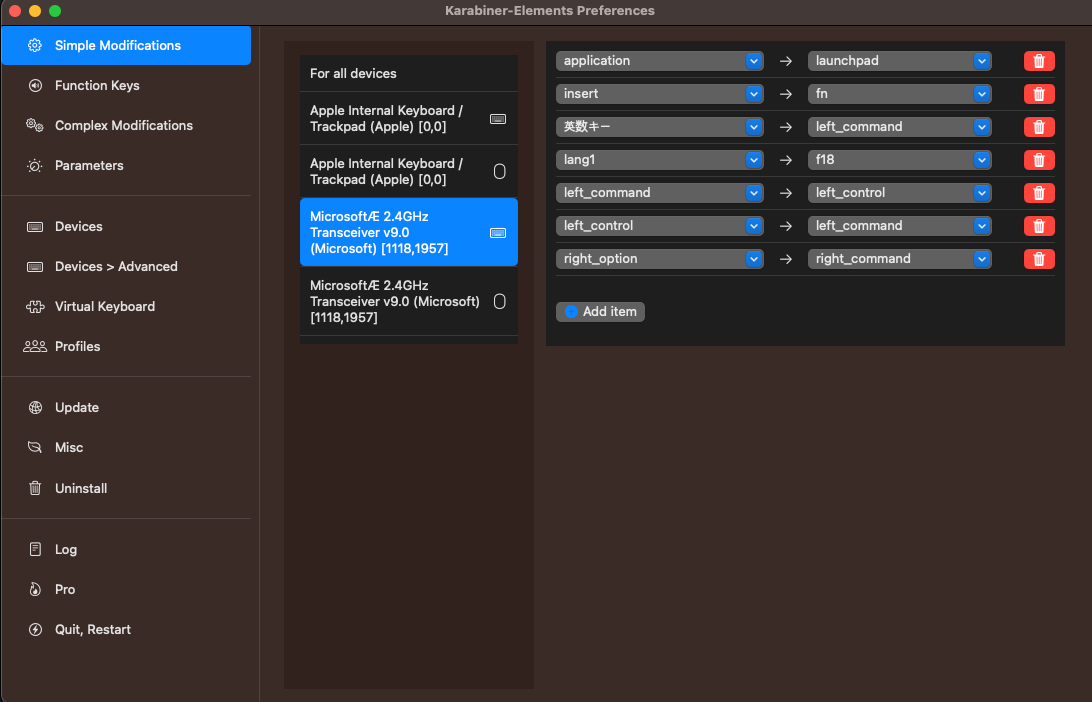Change the f18 destination key dropdown
The height and width of the screenshot is (702, 1092).
899,160
